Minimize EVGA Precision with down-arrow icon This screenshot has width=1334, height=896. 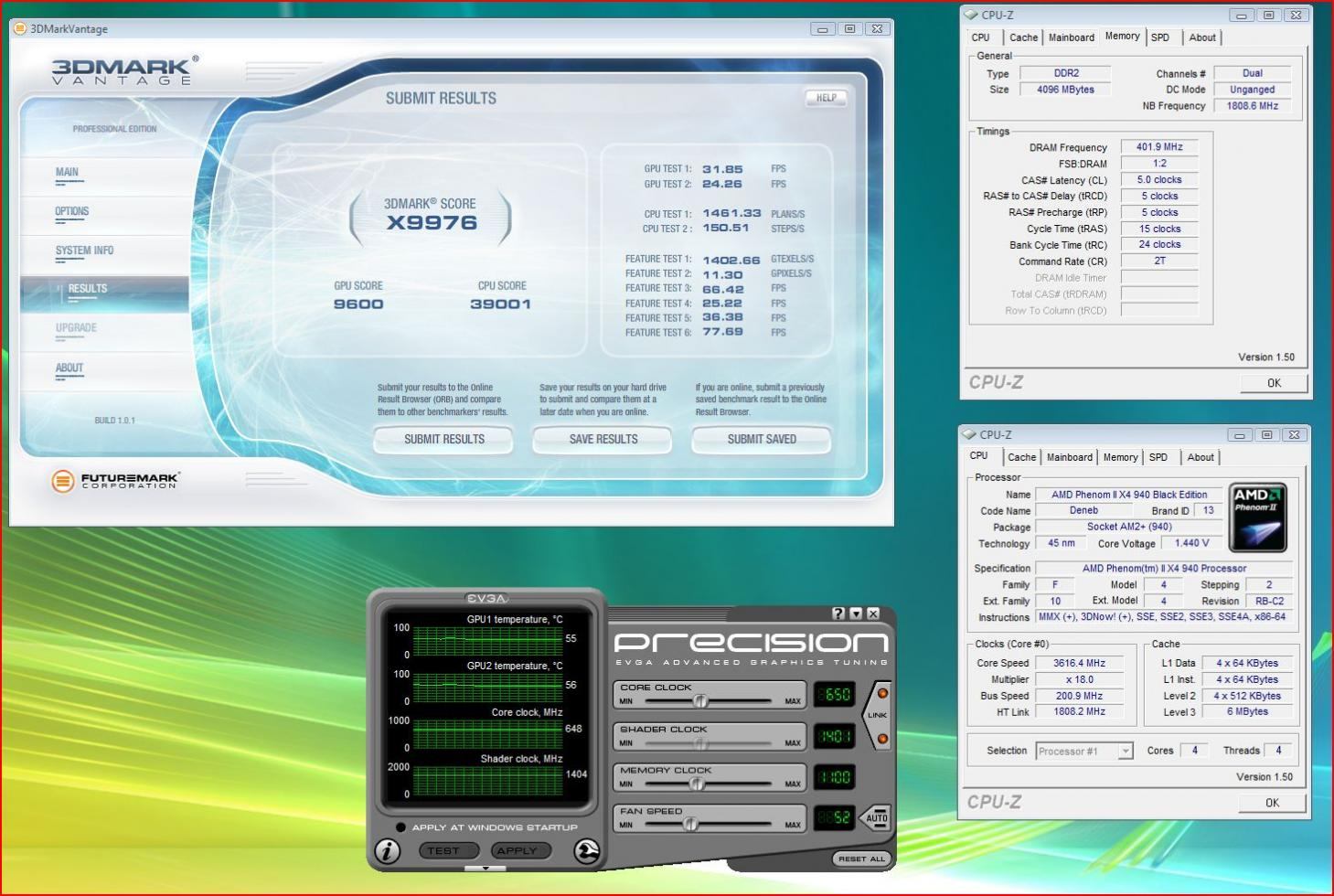click(856, 613)
